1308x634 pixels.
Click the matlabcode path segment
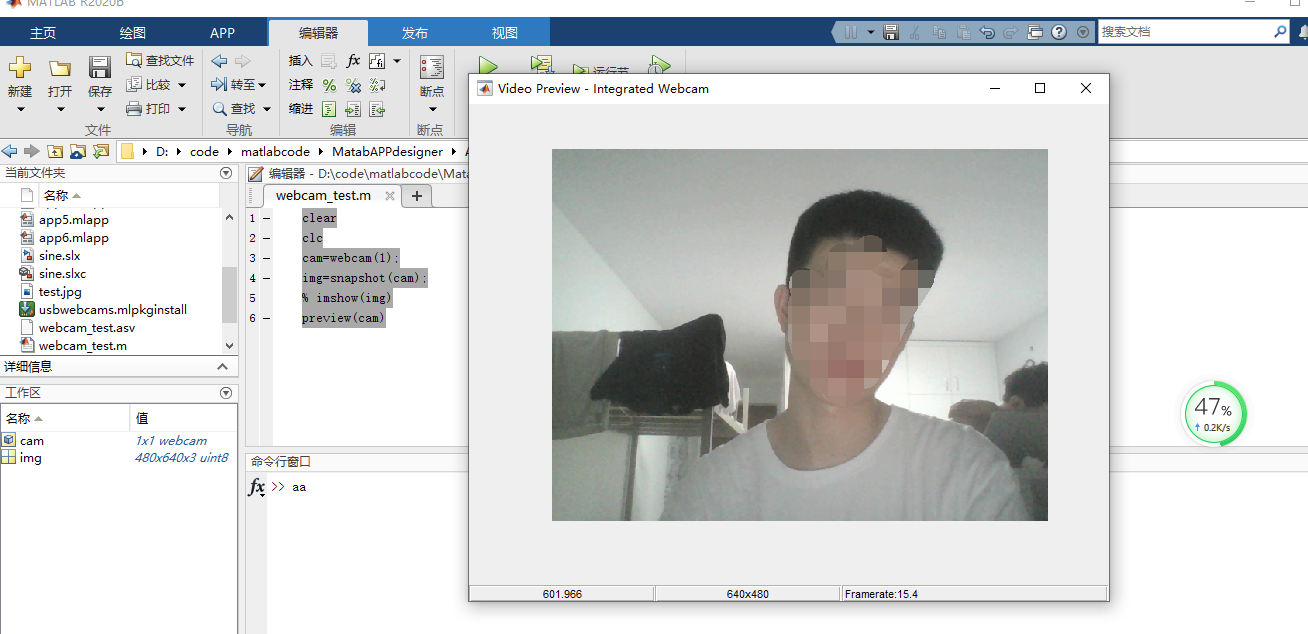[275, 152]
